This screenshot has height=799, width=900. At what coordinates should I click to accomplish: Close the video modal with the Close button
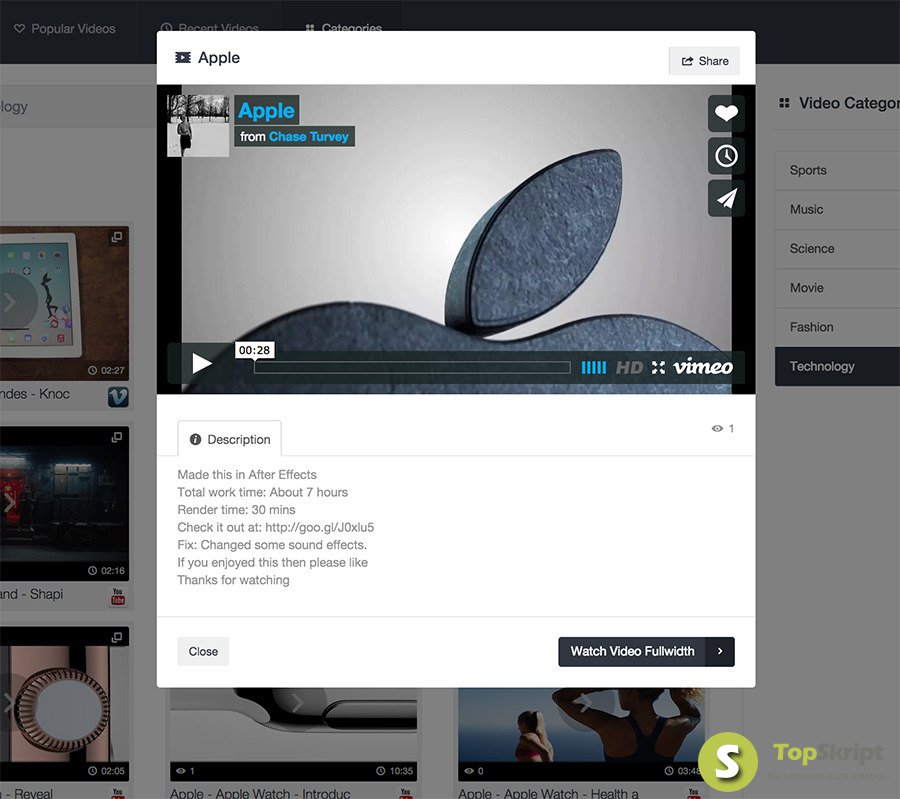(x=203, y=651)
